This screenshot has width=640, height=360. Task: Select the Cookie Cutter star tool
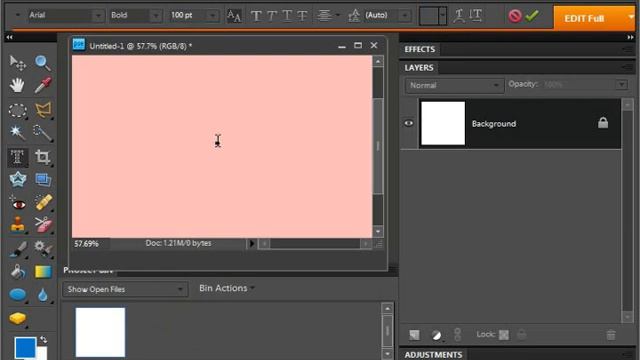point(18,180)
